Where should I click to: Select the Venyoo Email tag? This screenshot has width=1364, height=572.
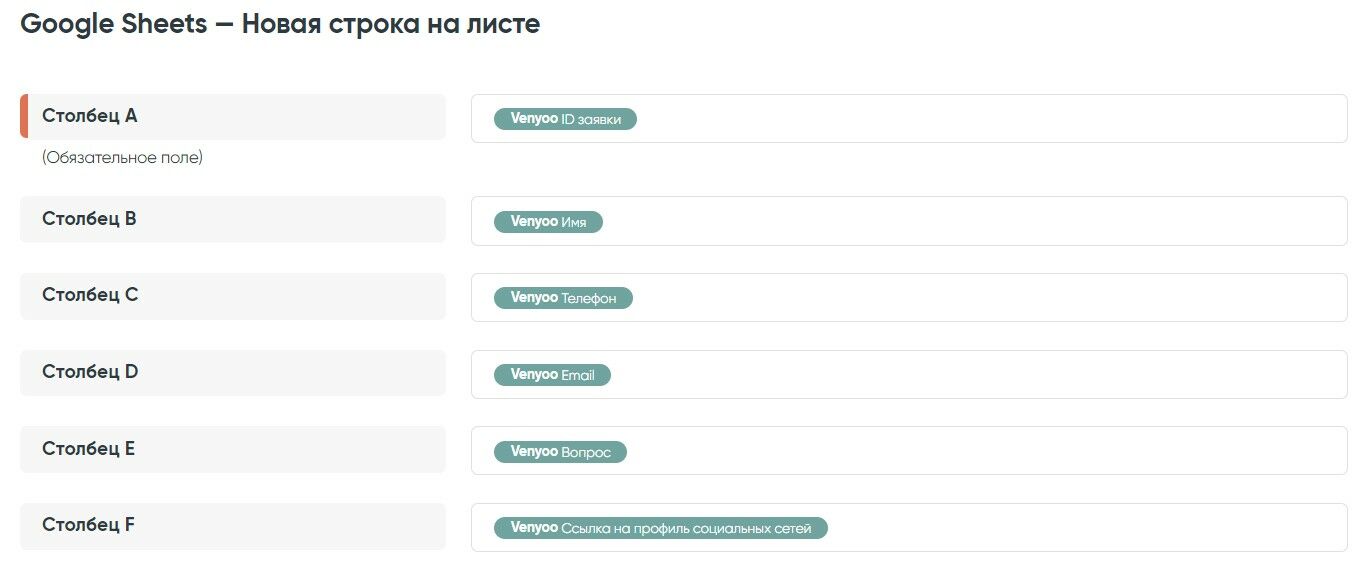(552, 375)
